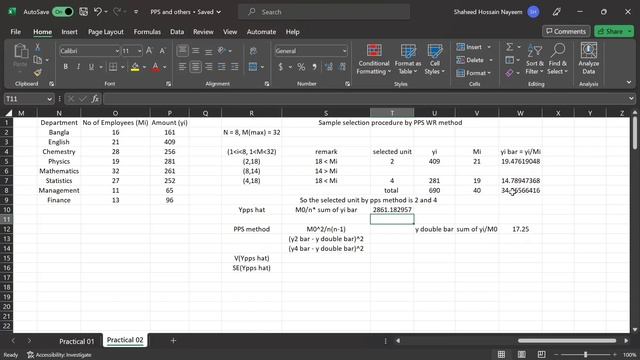Open Cell Styles gallery
The height and width of the screenshot is (360, 640).
click(435, 60)
